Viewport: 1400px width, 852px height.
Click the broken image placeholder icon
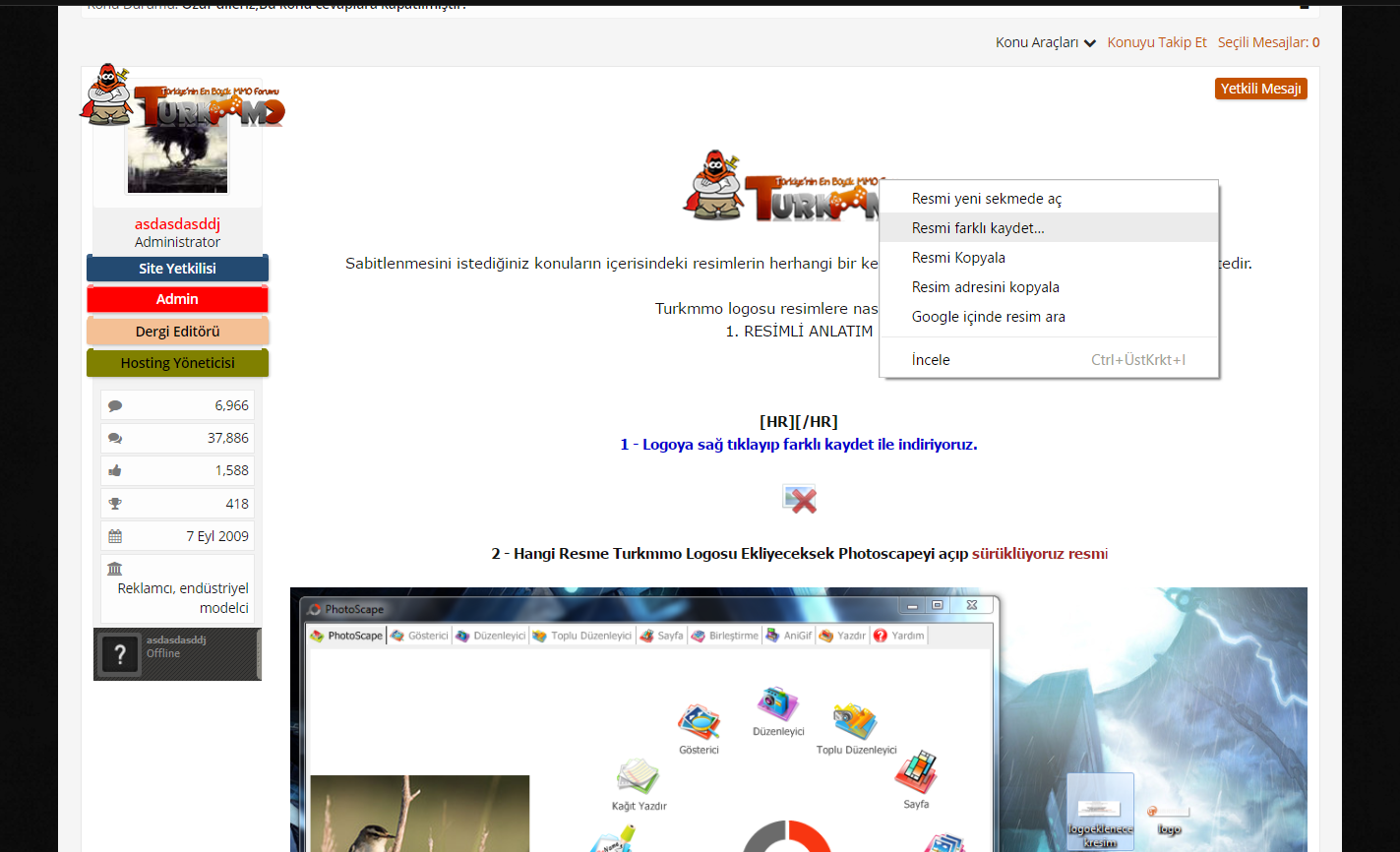(799, 499)
